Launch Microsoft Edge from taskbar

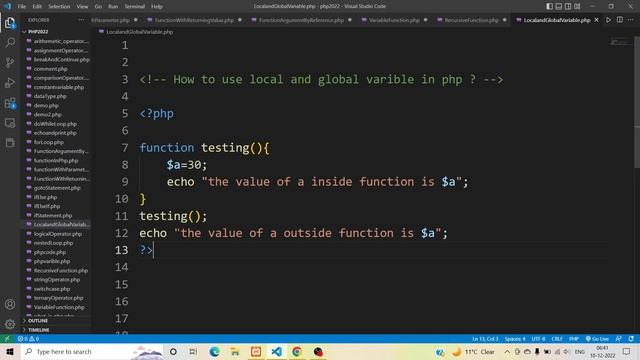pyautogui.click(x=214, y=351)
